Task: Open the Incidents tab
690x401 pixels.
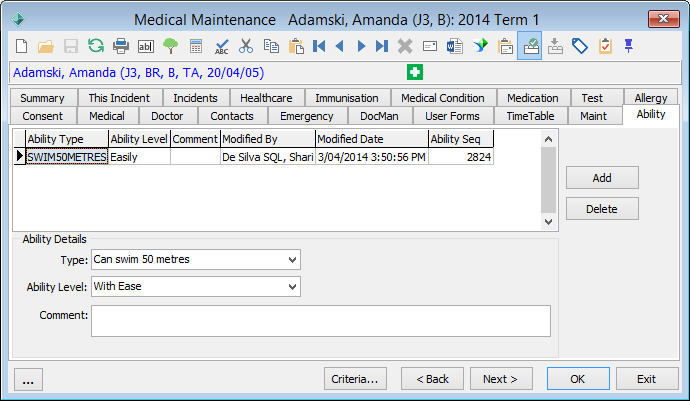Action: point(195,98)
